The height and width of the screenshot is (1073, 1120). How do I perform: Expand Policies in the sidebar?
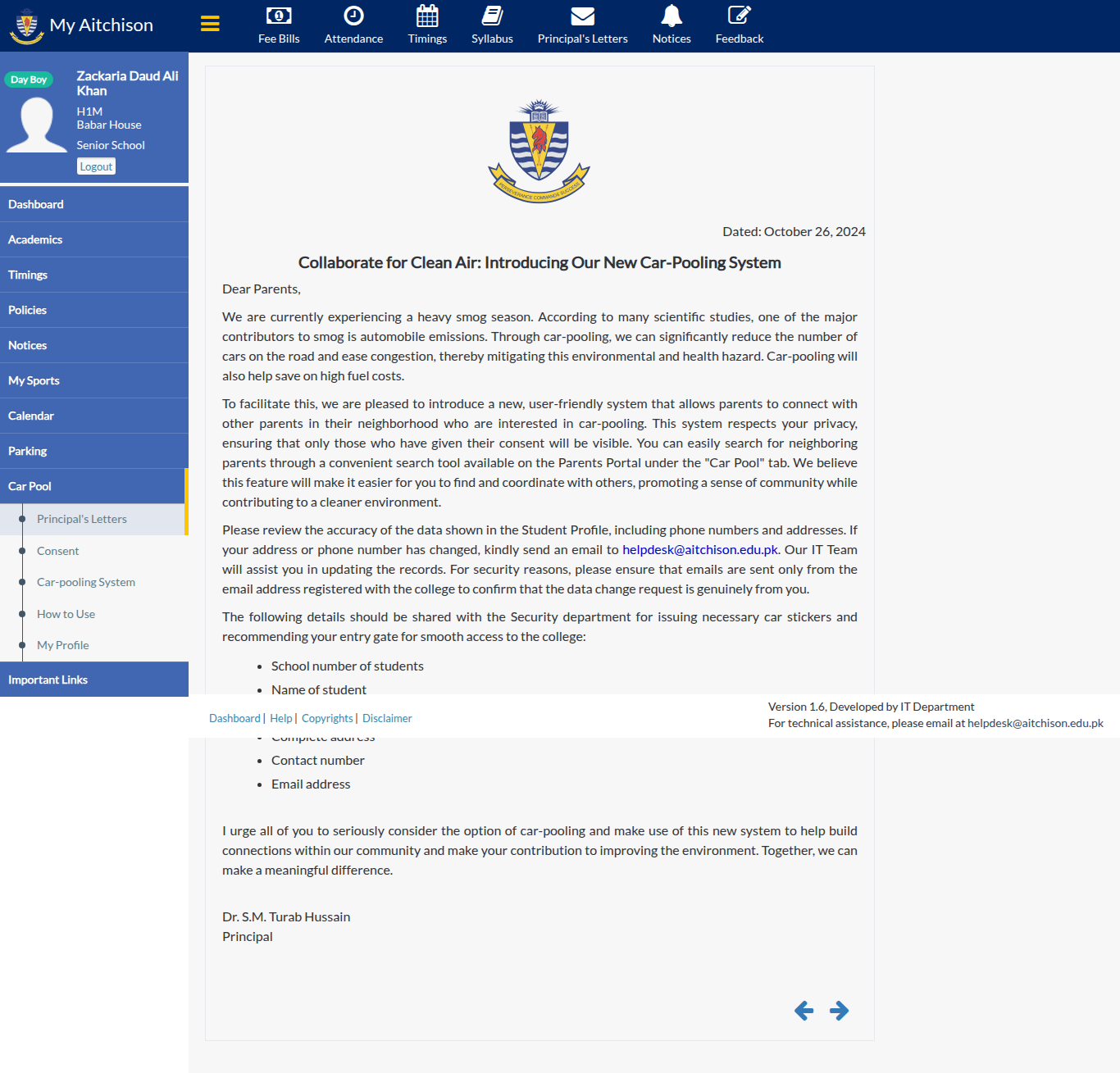(x=94, y=310)
